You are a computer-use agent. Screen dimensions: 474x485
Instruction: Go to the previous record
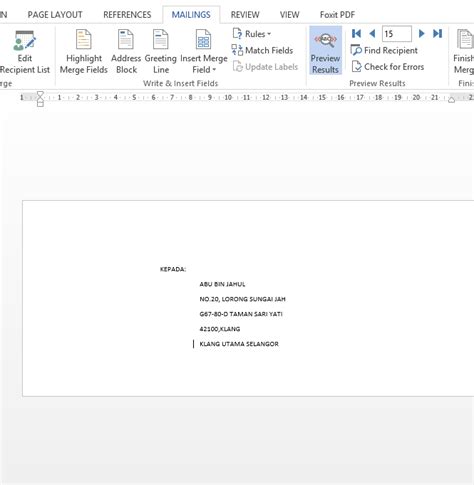372,34
